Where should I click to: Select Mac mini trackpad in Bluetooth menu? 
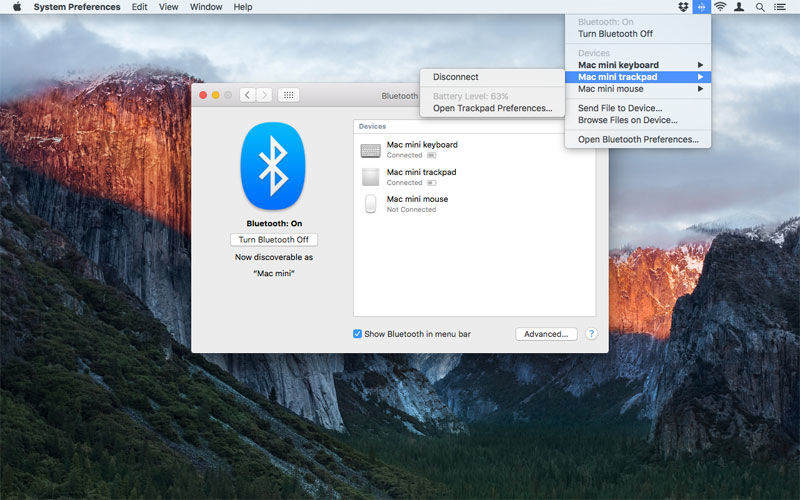[638, 77]
